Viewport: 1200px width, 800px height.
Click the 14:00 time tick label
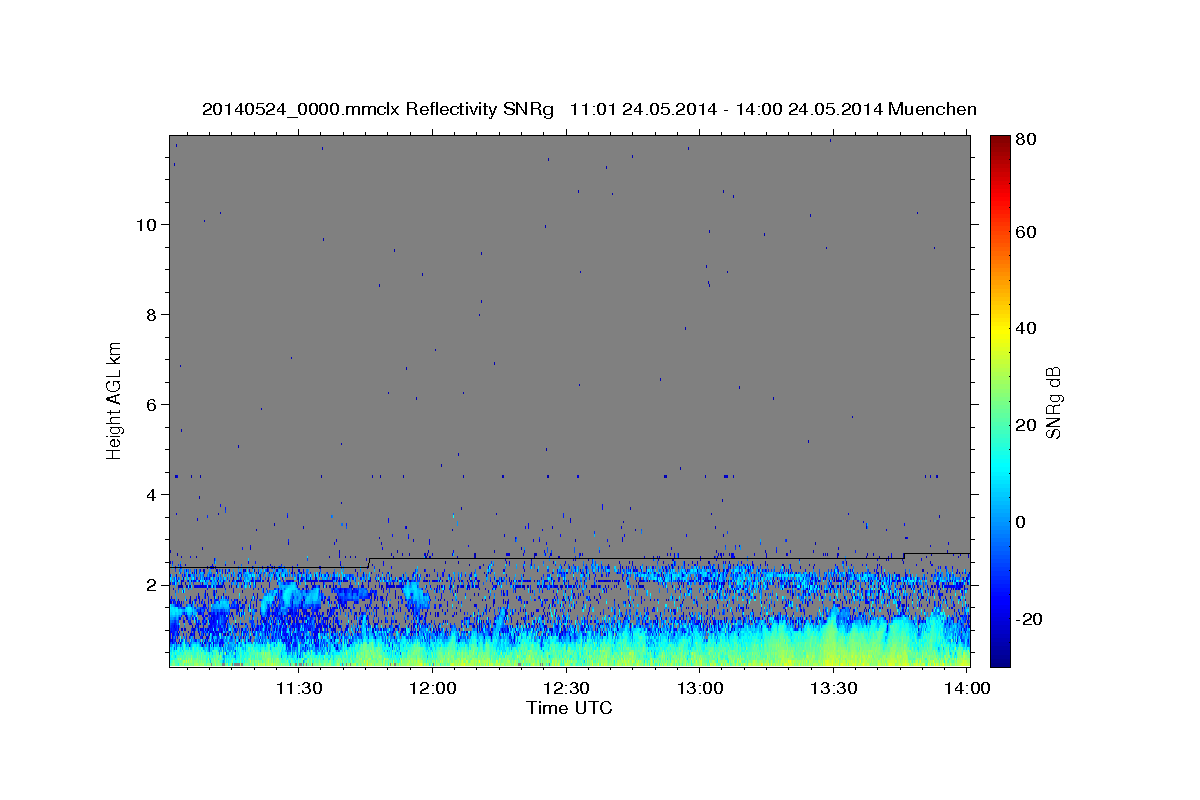pyautogui.click(x=967, y=688)
